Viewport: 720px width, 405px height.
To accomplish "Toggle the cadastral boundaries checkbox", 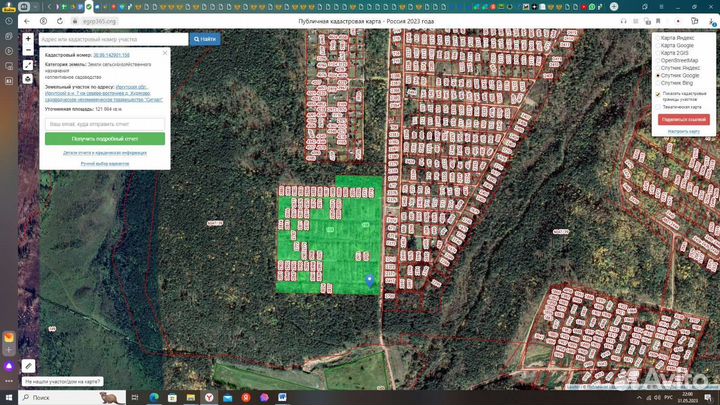I will (x=657, y=93).
